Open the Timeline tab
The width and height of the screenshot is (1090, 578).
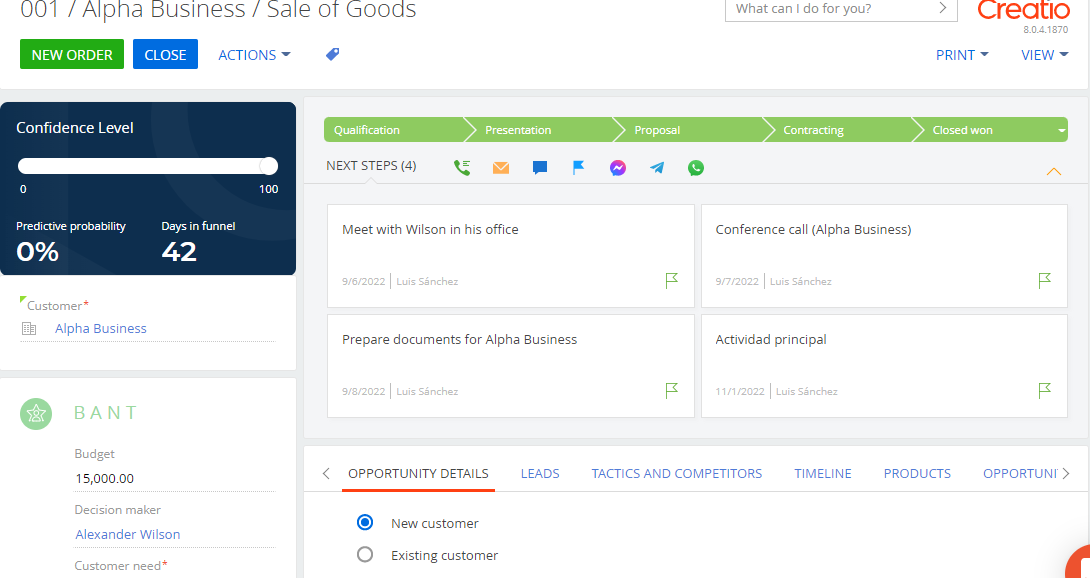tap(823, 473)
